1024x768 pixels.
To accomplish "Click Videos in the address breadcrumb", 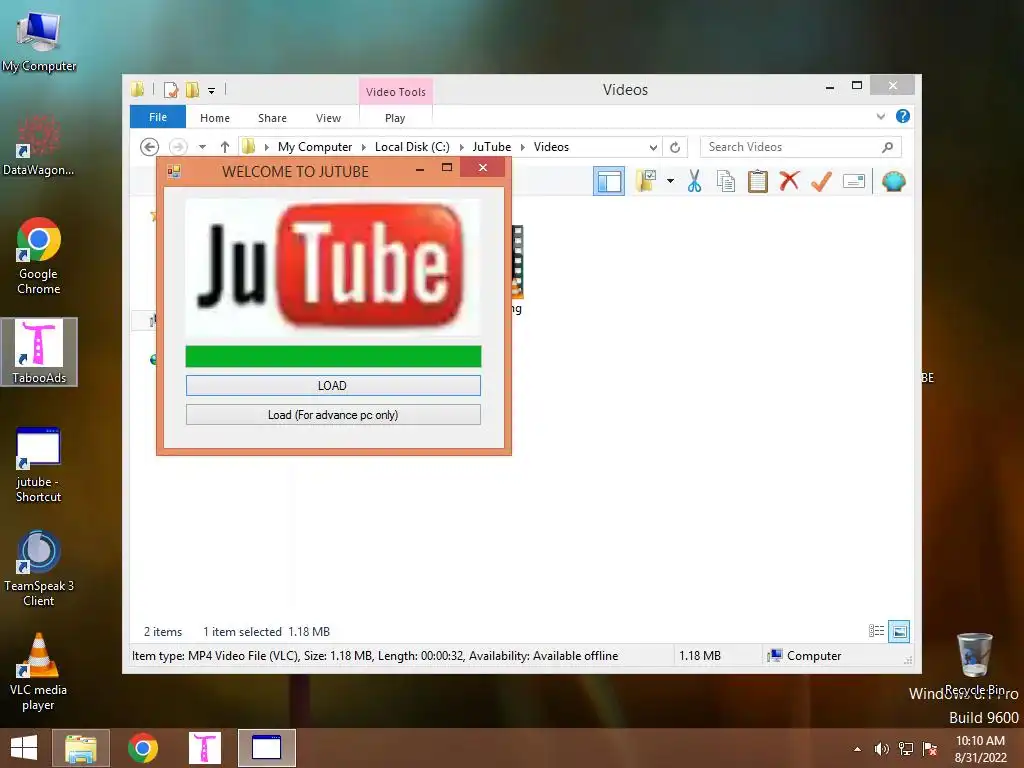I will tap(551, 147).
